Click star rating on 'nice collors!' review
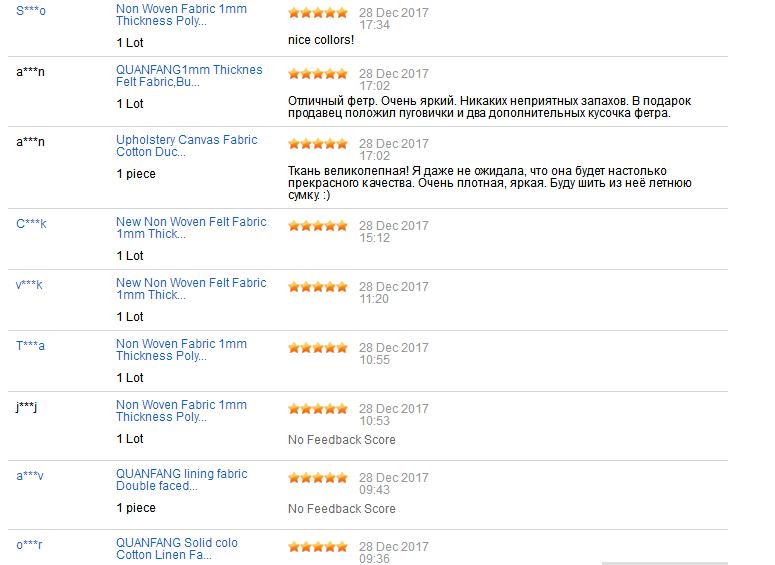775x565 pixels. click(318, 13)
